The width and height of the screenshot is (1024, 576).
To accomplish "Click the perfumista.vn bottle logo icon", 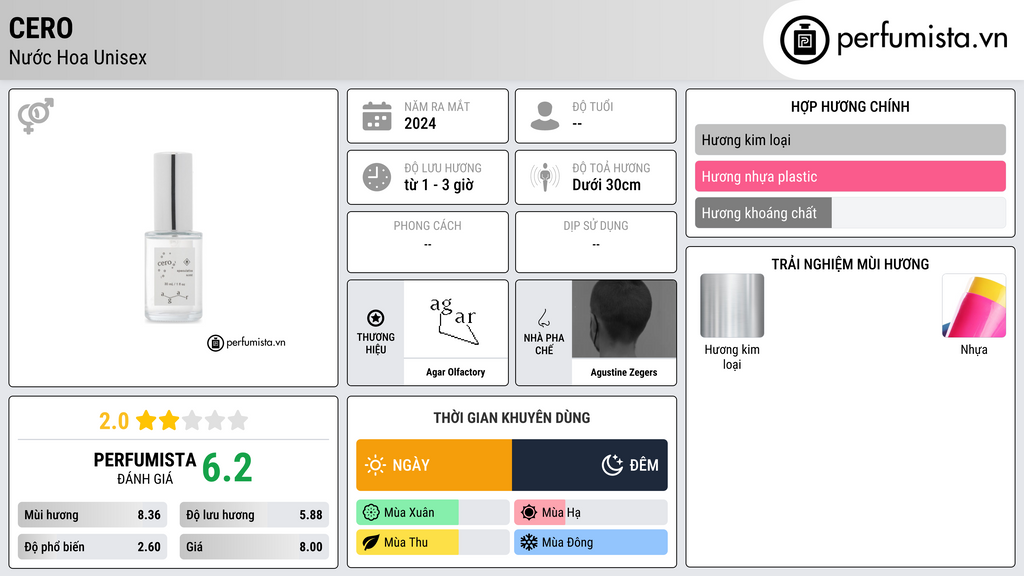I will click(805, 40).
